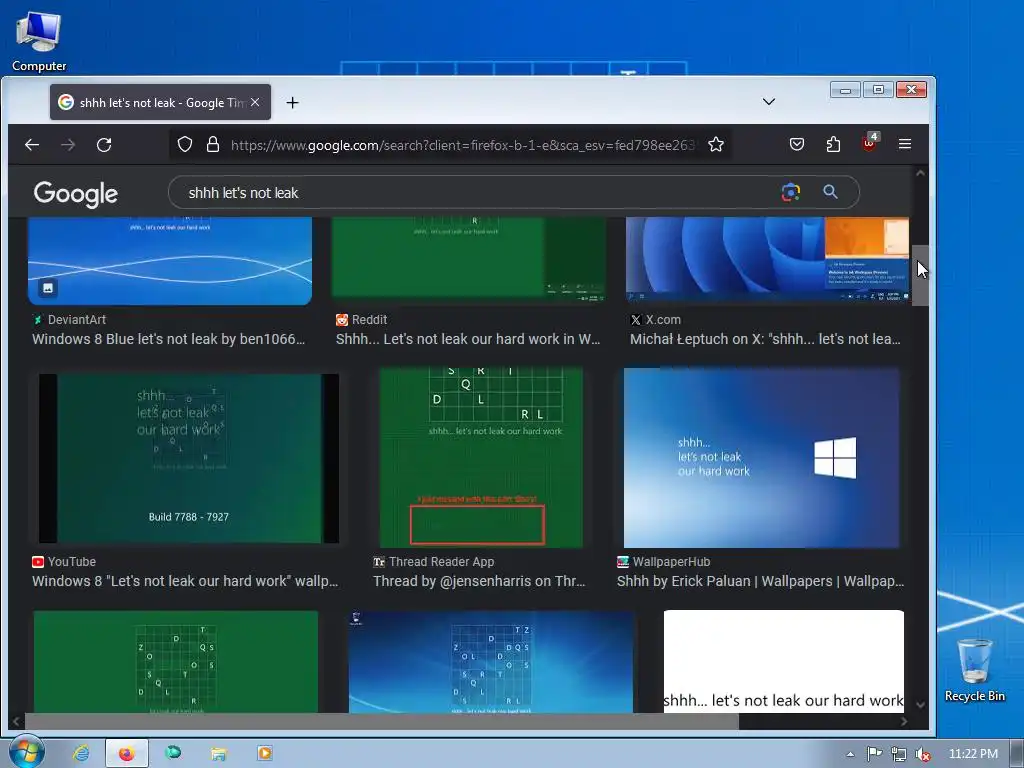Open YouTube 'Let's not leak our hard work' link

185,581
